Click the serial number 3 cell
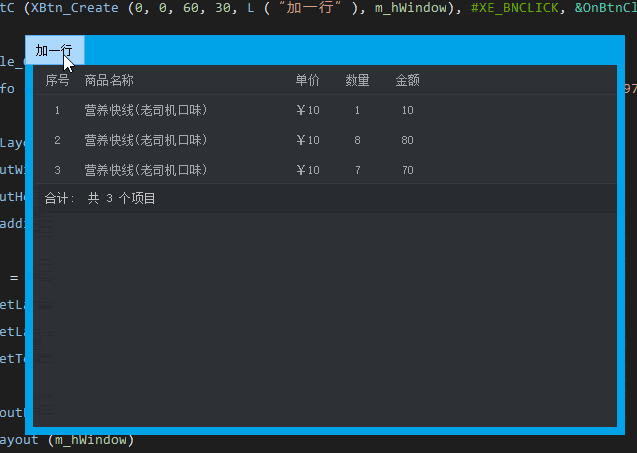The height and width of the screenshot is (453, 637). click(x=57, y=170)
